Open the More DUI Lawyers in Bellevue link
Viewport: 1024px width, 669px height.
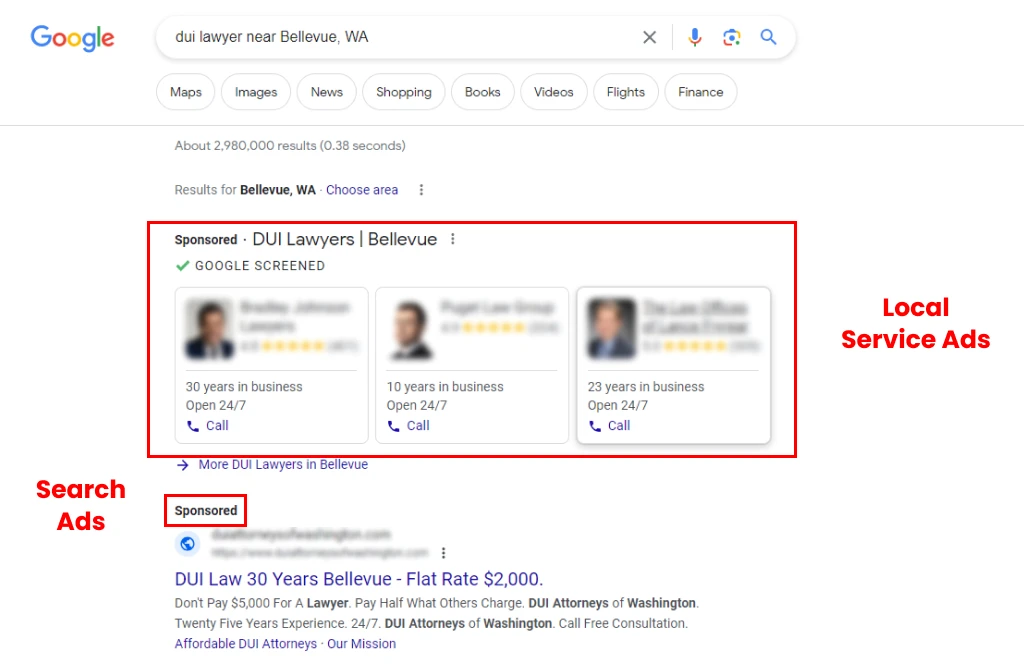pyautogui.click(x=283, y=465)
